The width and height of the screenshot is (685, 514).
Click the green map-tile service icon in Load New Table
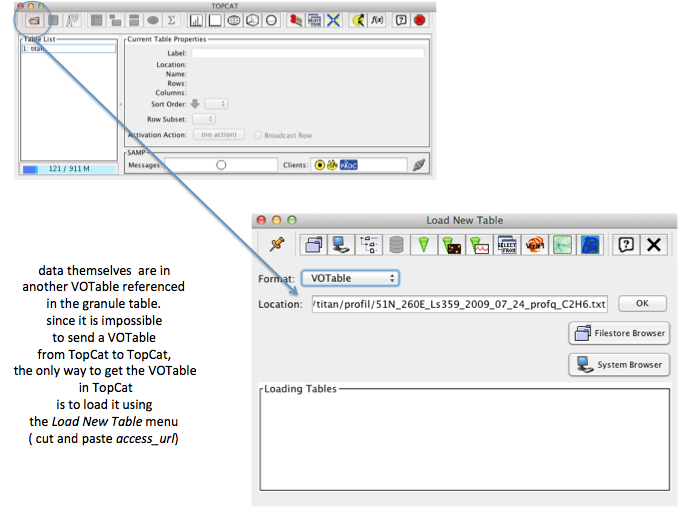(562, 245)
